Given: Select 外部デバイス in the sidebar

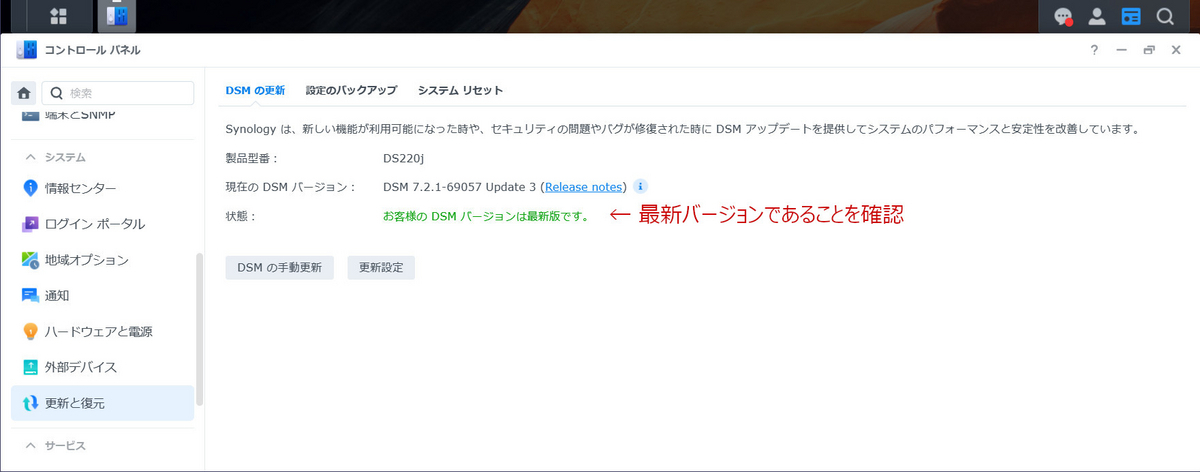Looking at the screenshot, I should click(x=102, y=367).
